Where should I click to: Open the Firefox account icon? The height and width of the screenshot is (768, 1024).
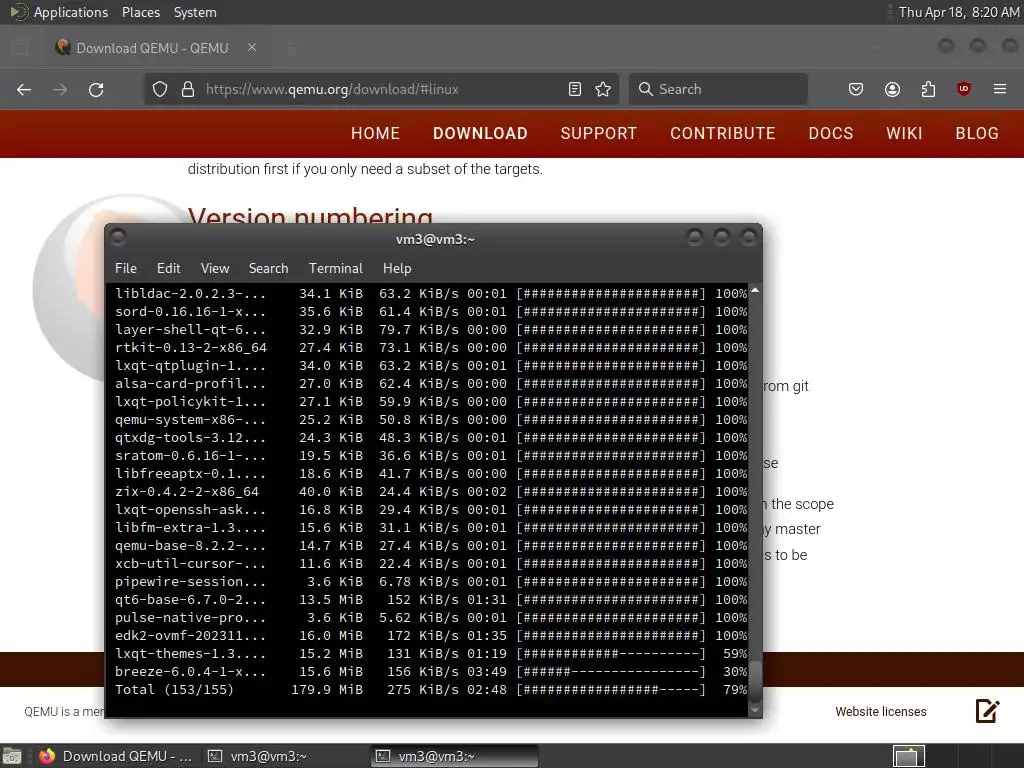pyautogui.click(x=892, y=89)
